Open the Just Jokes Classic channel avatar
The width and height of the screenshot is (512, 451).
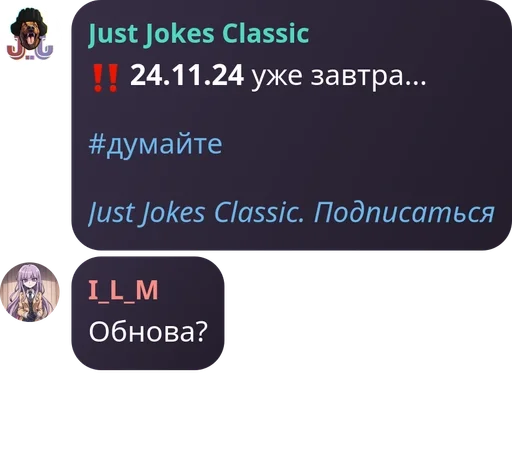tap(30, 34)
